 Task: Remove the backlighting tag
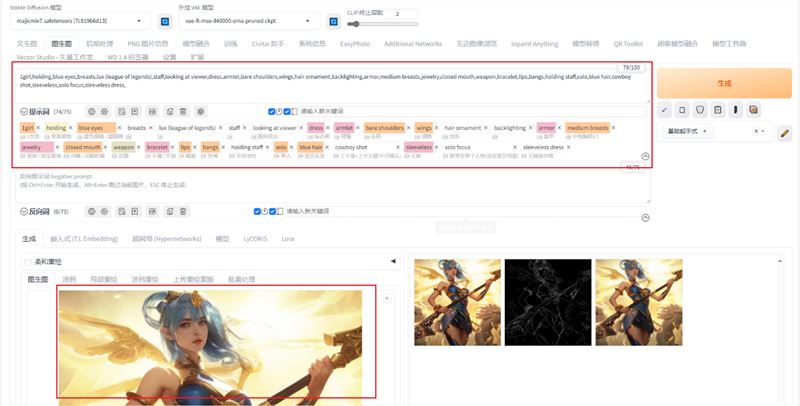point(530,128)
